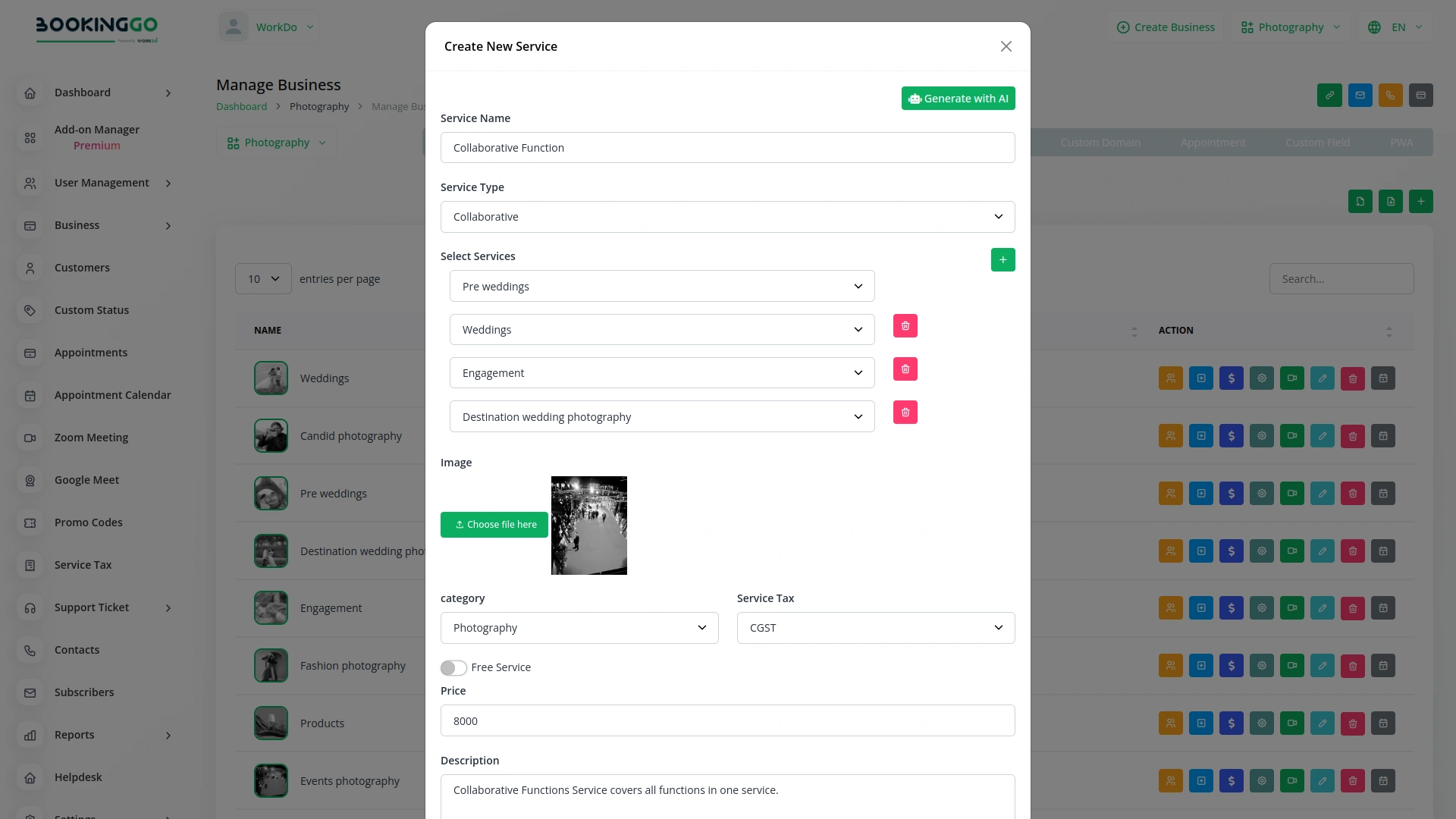Screen dimensions: 1456x819
Task: Enable the Free Service toggle
Action: [x=453, y=668]
